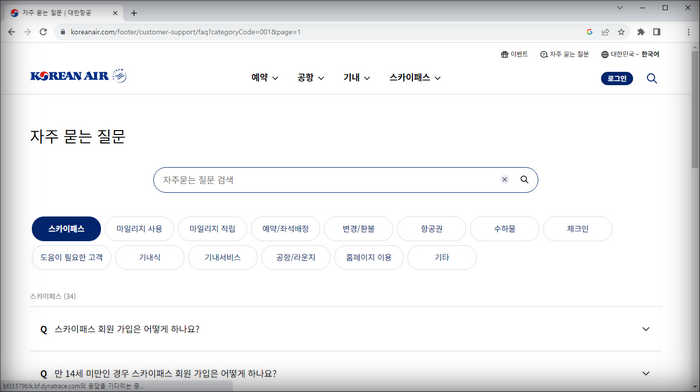Reload the Korean Air FAQ page
Viewport: 700px width, 392px height.
(43, 32)
